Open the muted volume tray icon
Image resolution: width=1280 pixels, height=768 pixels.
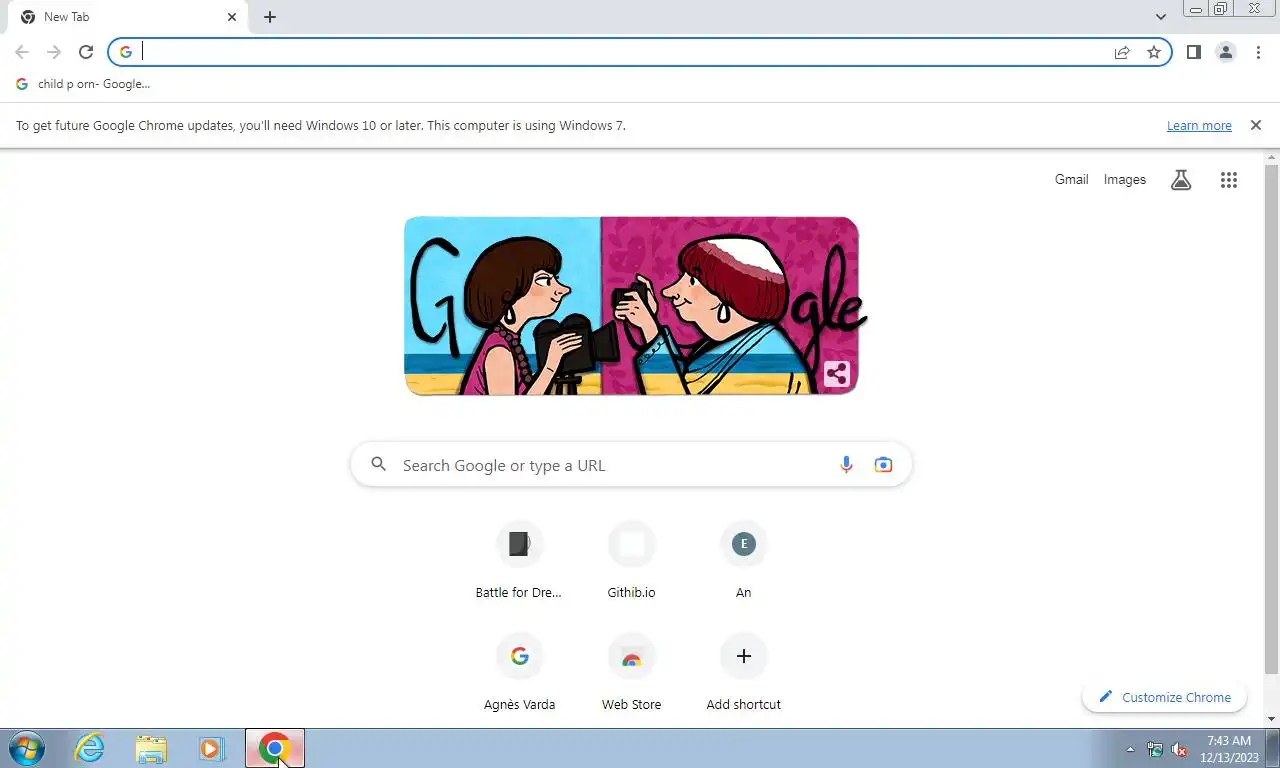pyautogui.click(x=1179, y=749)
